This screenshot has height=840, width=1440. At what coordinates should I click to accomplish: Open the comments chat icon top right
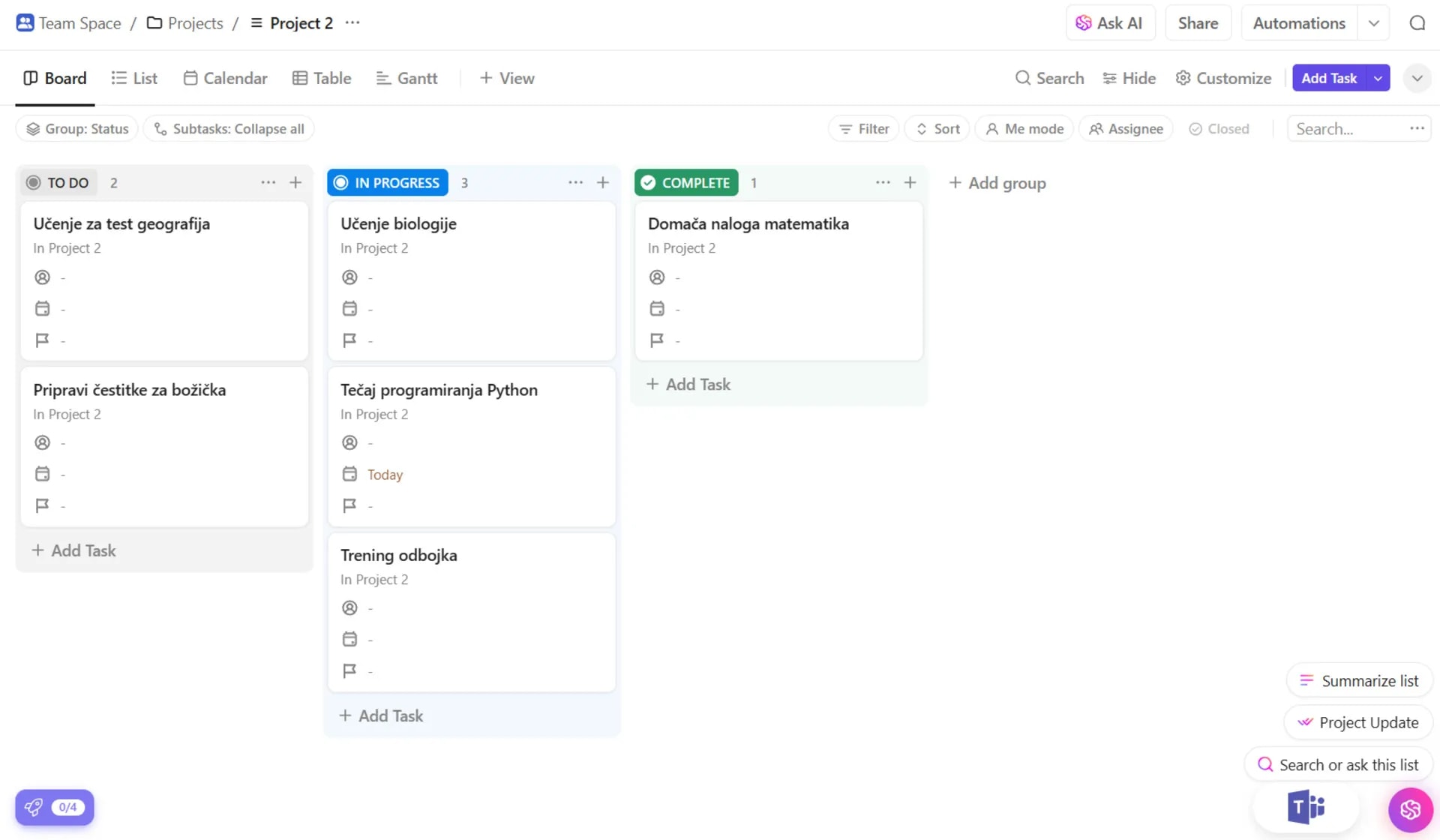(x=1417, y=23)
